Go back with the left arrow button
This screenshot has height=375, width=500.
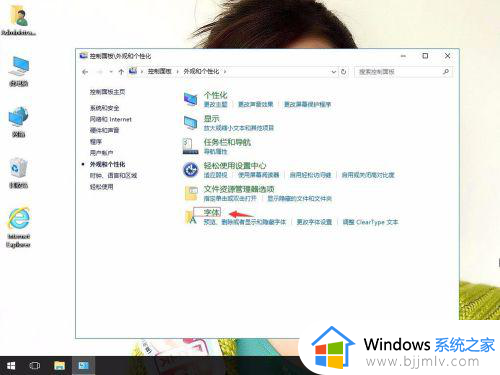85,72
